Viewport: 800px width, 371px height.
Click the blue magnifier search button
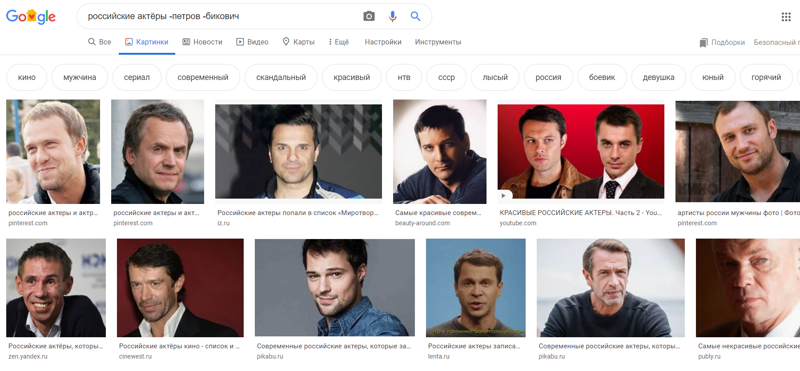pyautogui.click(x=415, y=16)
